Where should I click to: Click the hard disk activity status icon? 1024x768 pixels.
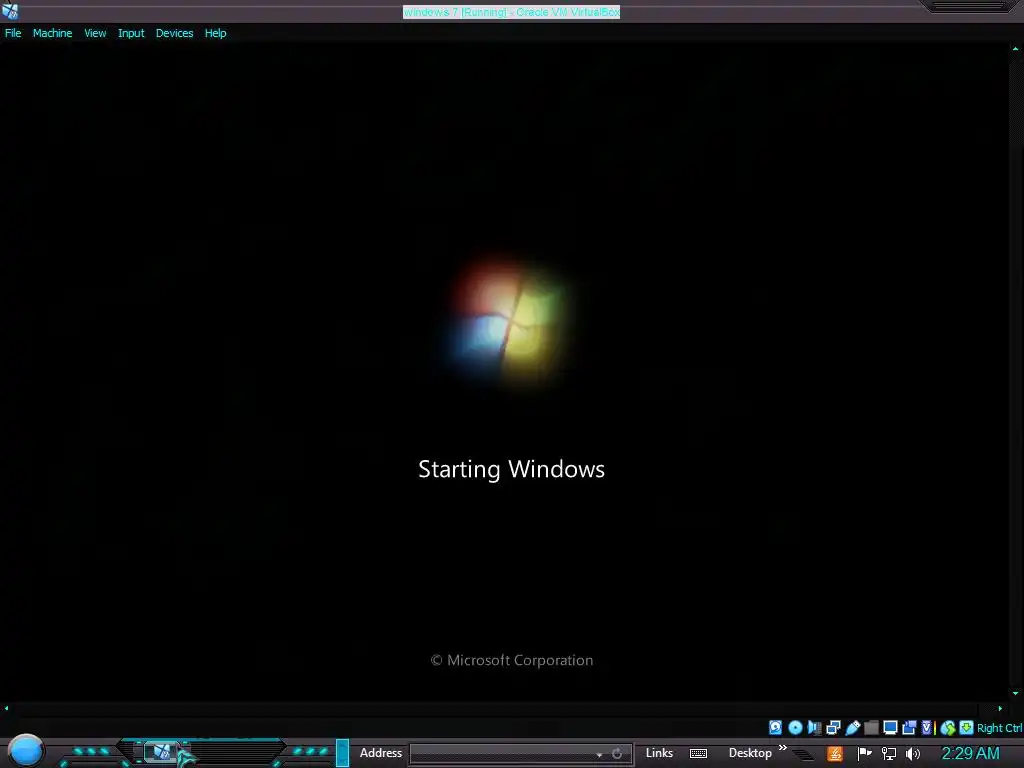[775, 728]
